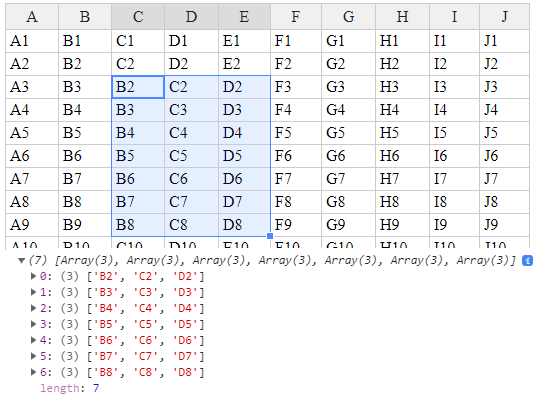Viewport: 537px width, 397px height.
Task: Click cell containing F9
Action: tap(296, 224)
